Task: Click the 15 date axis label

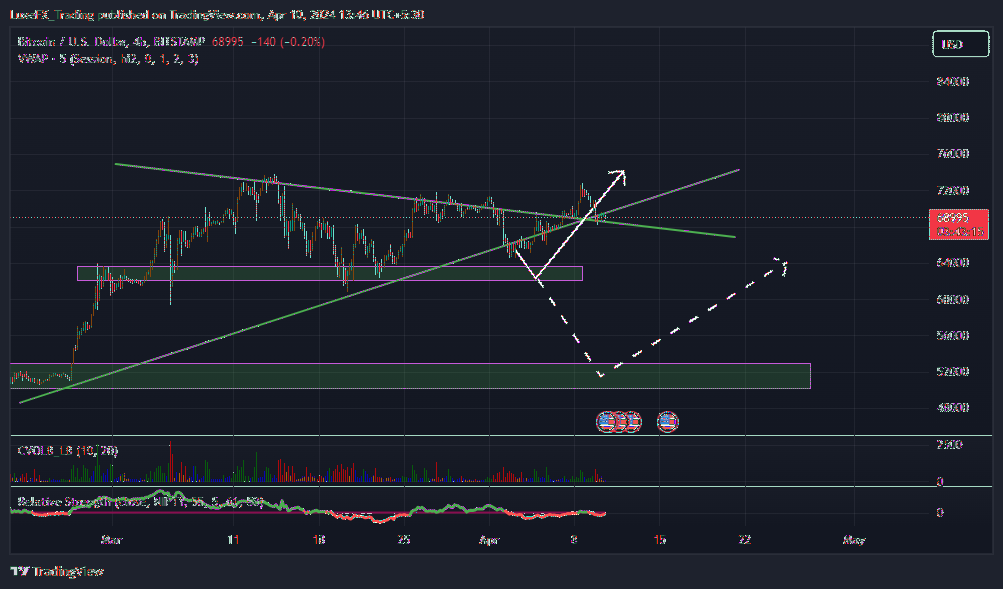Action: (x=659, y=540)
